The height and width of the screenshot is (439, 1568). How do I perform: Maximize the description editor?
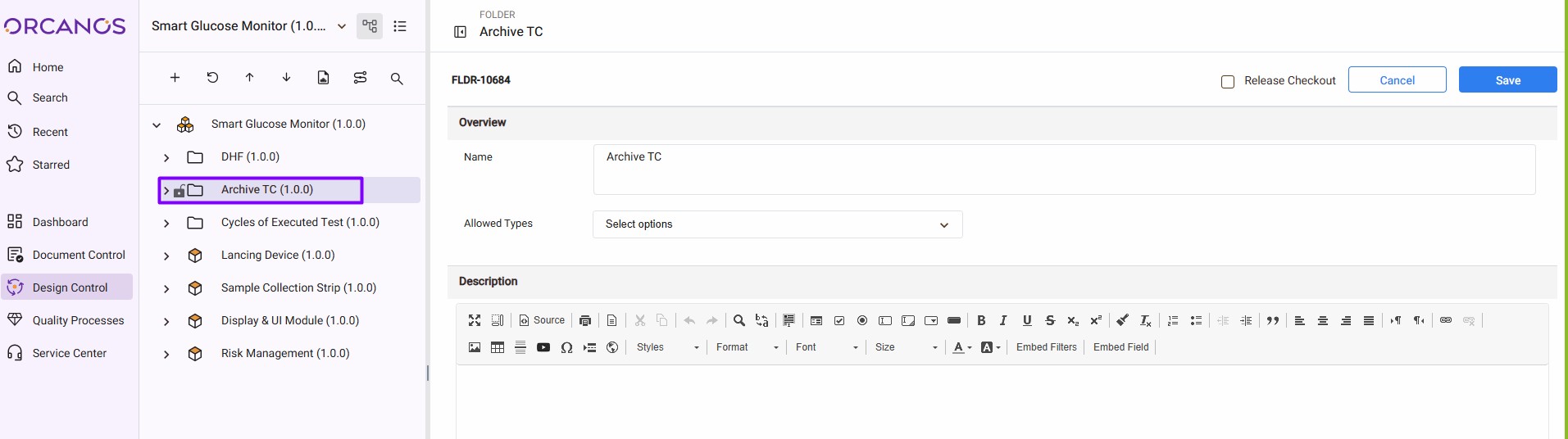pyautogui.click(x=475, y=320)
